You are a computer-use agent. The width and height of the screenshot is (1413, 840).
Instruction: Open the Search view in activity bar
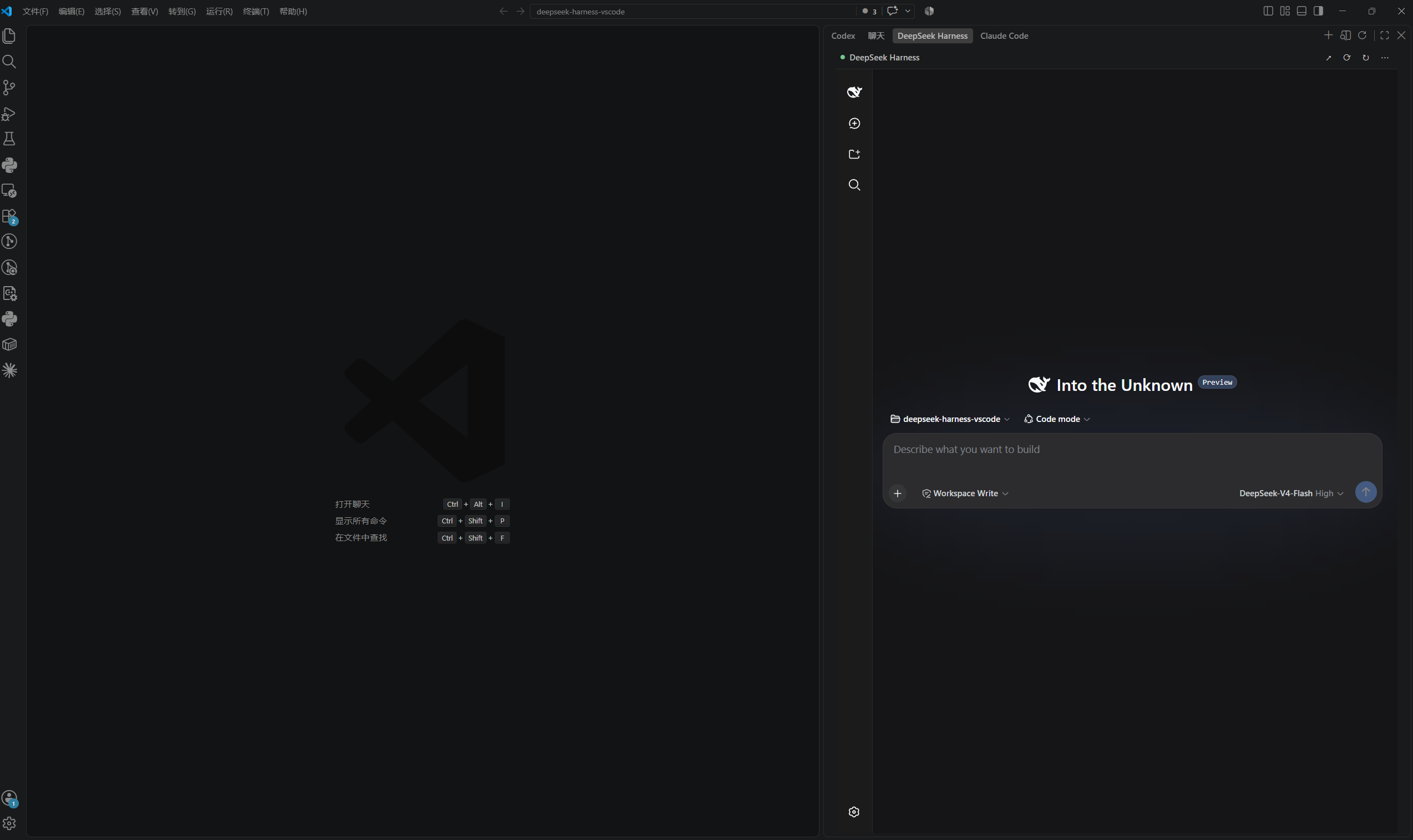point(9,61)
